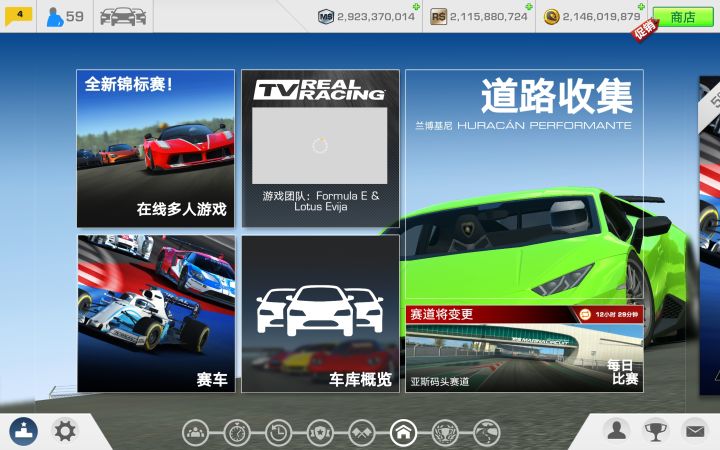720x450 pixels.
Task: Play the Real Racing TV video
Action: pyautogui.click(x=320, y=146)
